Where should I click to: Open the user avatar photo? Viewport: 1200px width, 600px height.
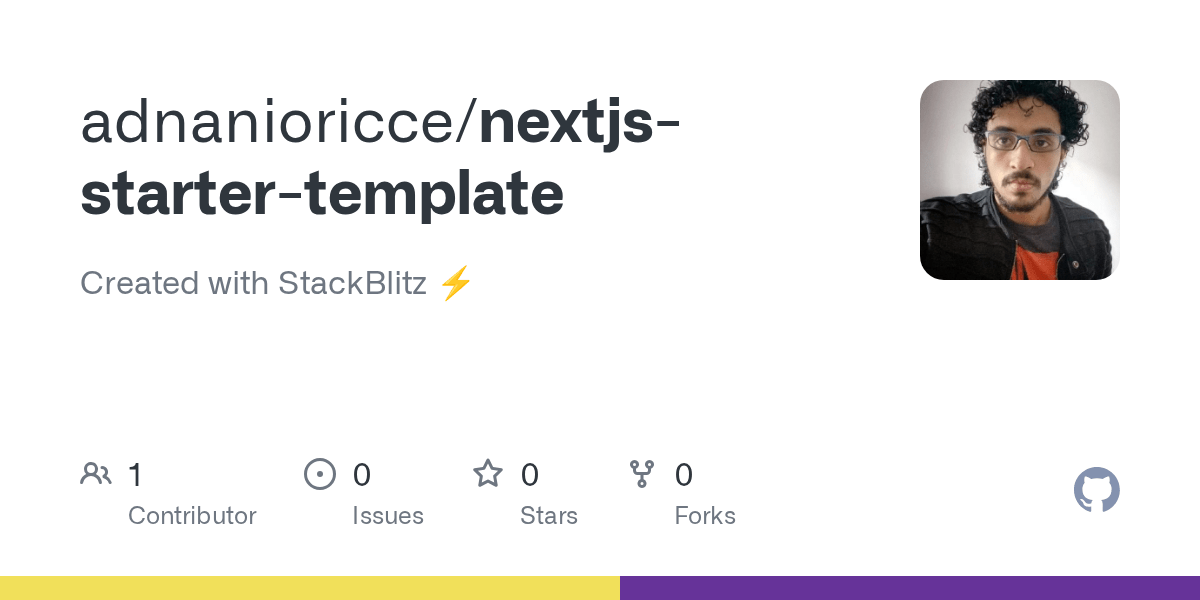[1019, 180]
